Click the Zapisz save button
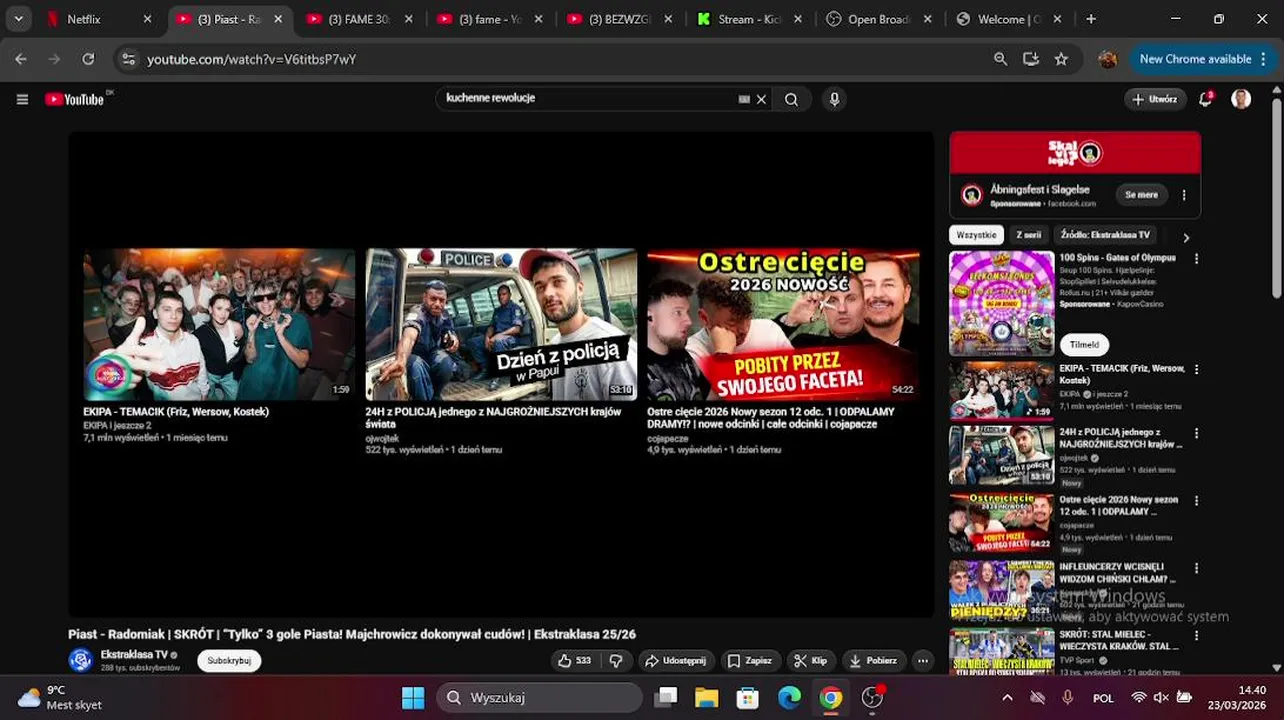The width and height of the screenshot is (1284, 720). [750, 660]
